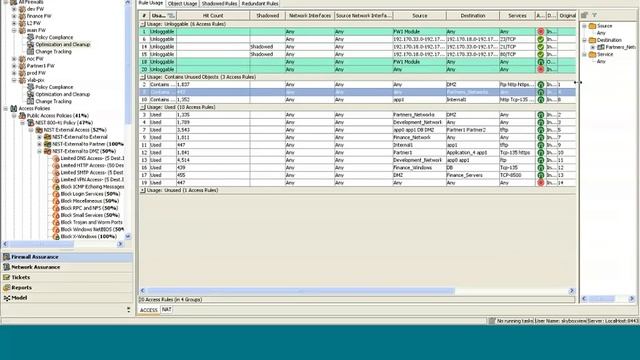Click the L2 FW firewall icon
This screenshot has width=640, height=360.
tap(22, 23)
